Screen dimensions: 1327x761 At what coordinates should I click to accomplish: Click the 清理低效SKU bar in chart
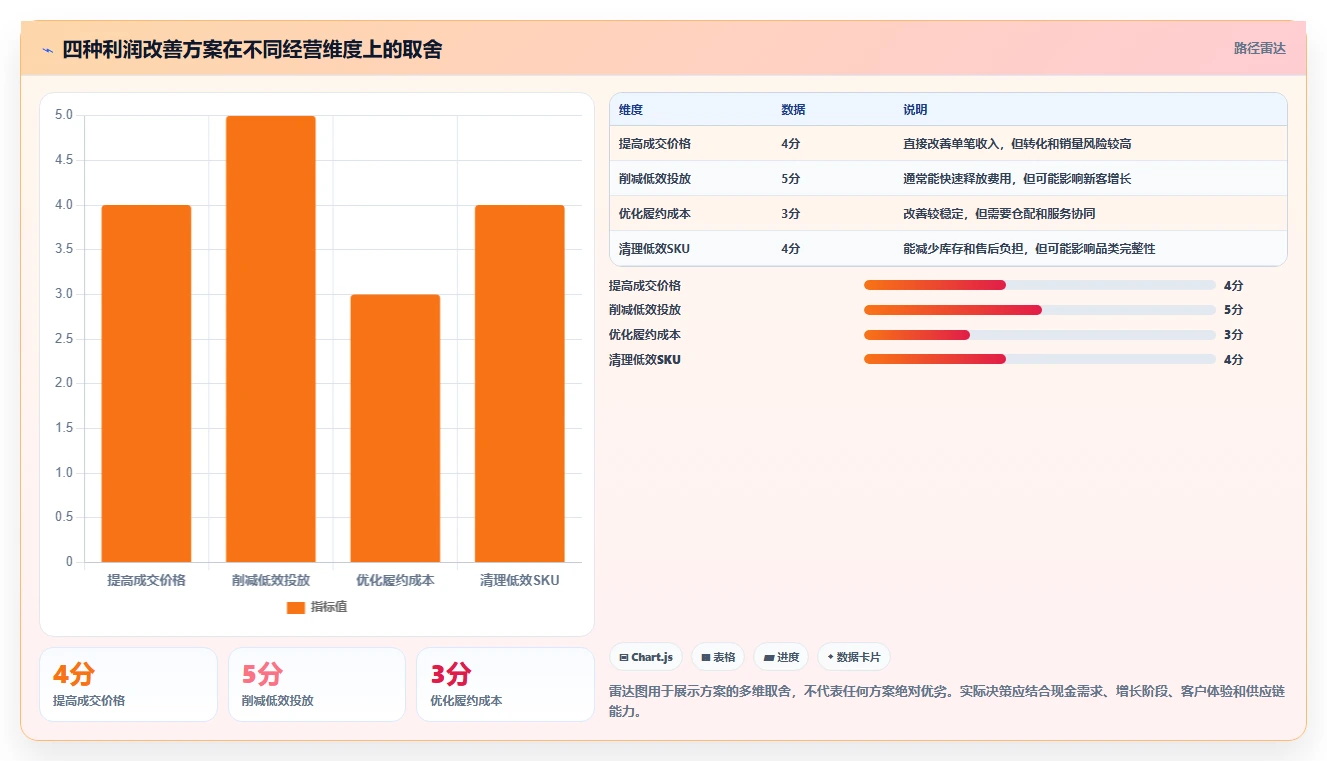click(519, 383)
